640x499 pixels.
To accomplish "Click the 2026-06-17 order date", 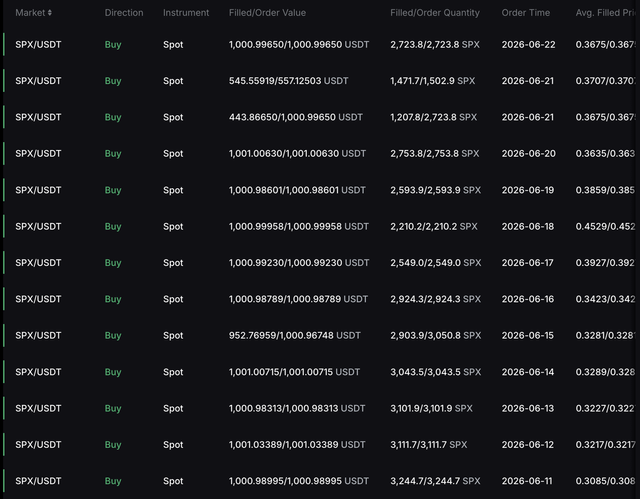I will (527, 263).
